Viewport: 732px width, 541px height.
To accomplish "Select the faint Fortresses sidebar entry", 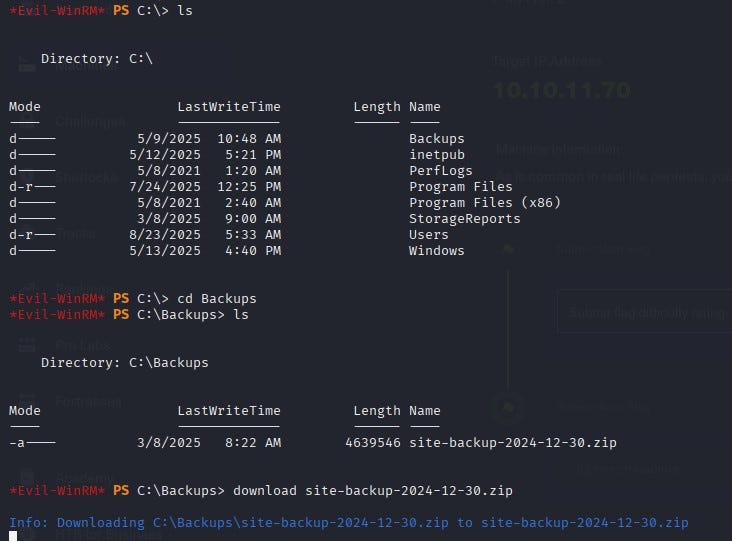I will (x=88, y=402).
